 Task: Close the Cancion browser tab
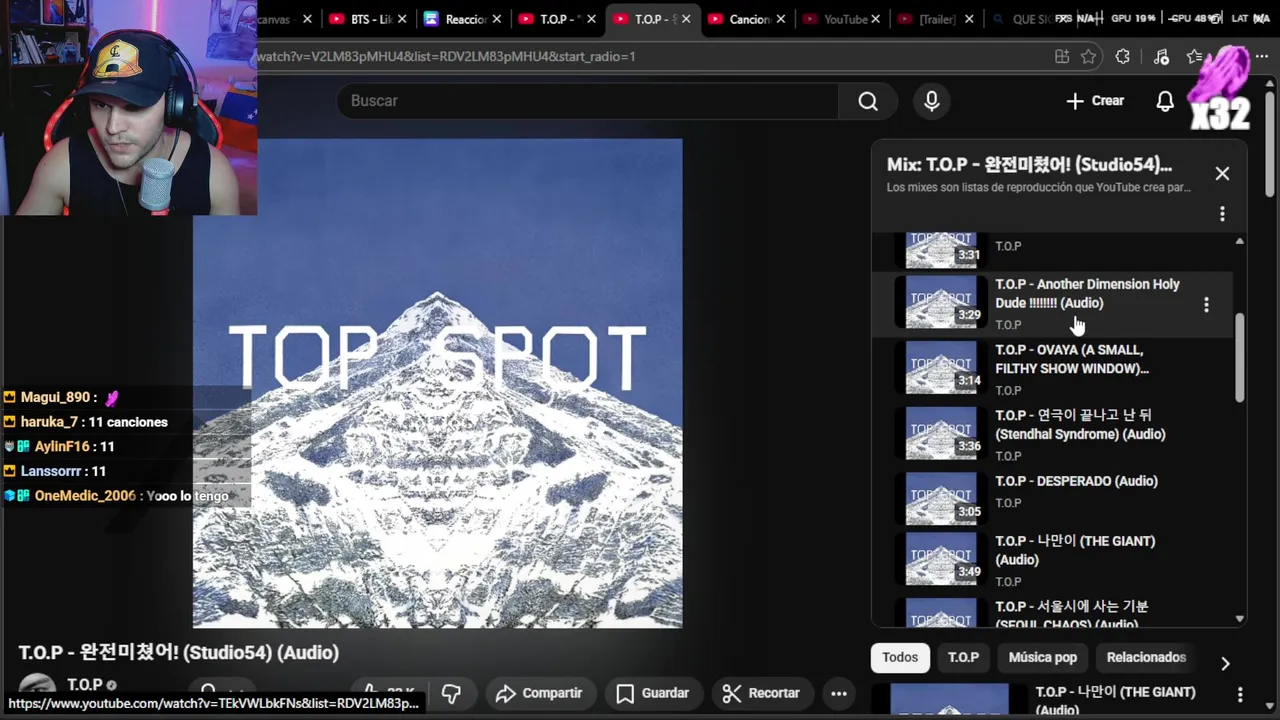click(781, 19)
